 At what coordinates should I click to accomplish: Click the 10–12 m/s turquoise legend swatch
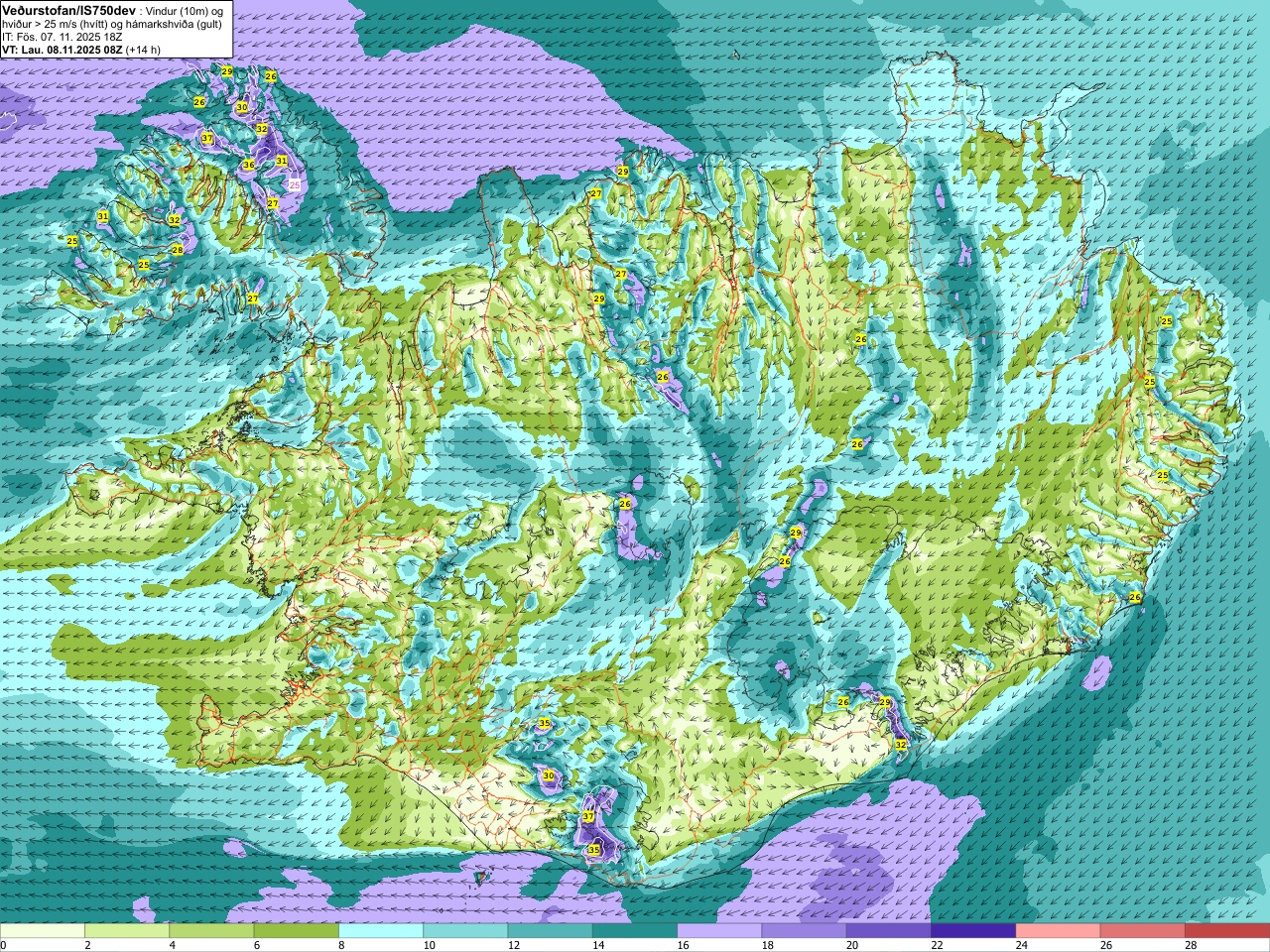[x=465, y=931]
